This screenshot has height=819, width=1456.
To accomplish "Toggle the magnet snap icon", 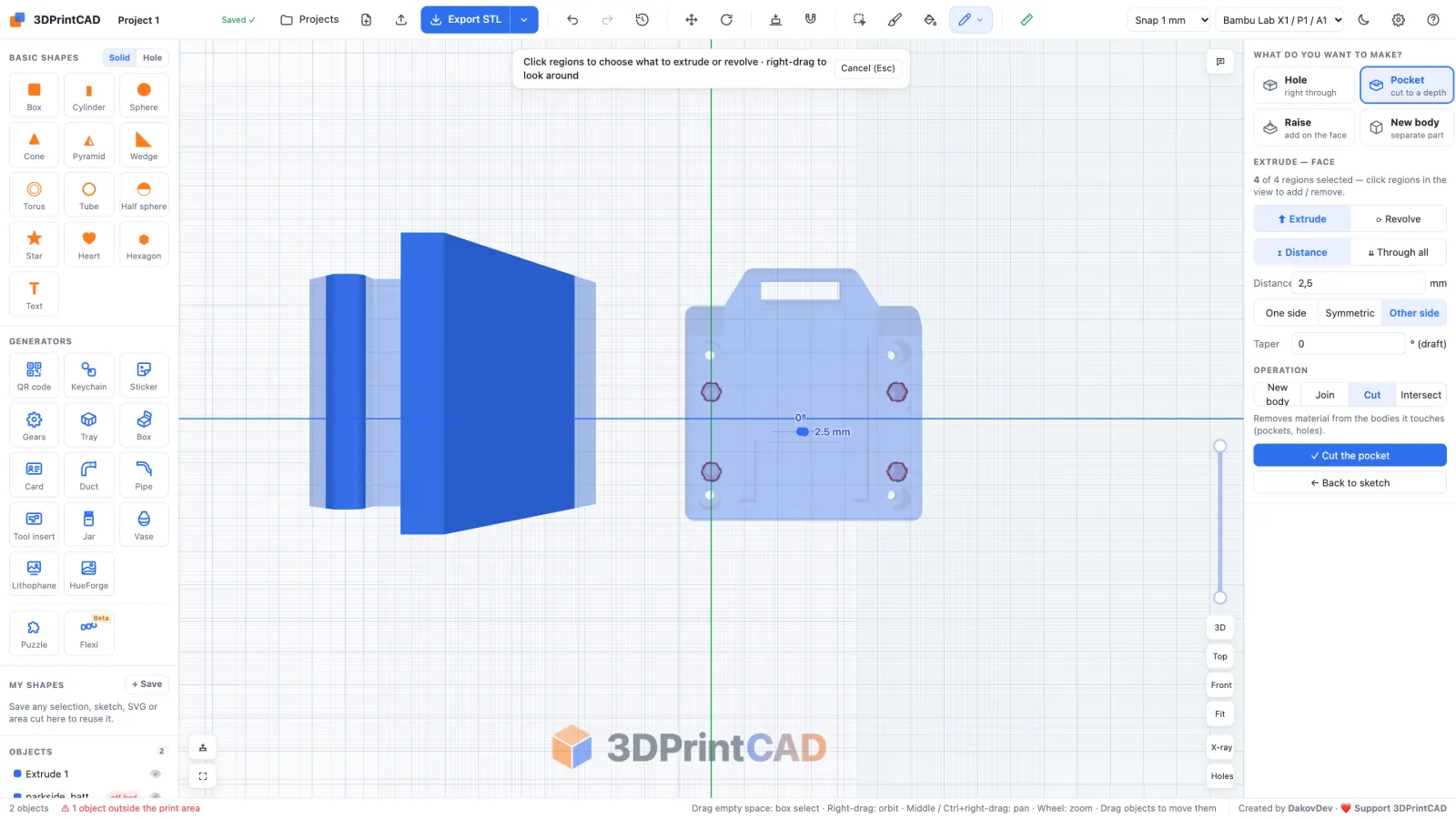I will [811, 19].
